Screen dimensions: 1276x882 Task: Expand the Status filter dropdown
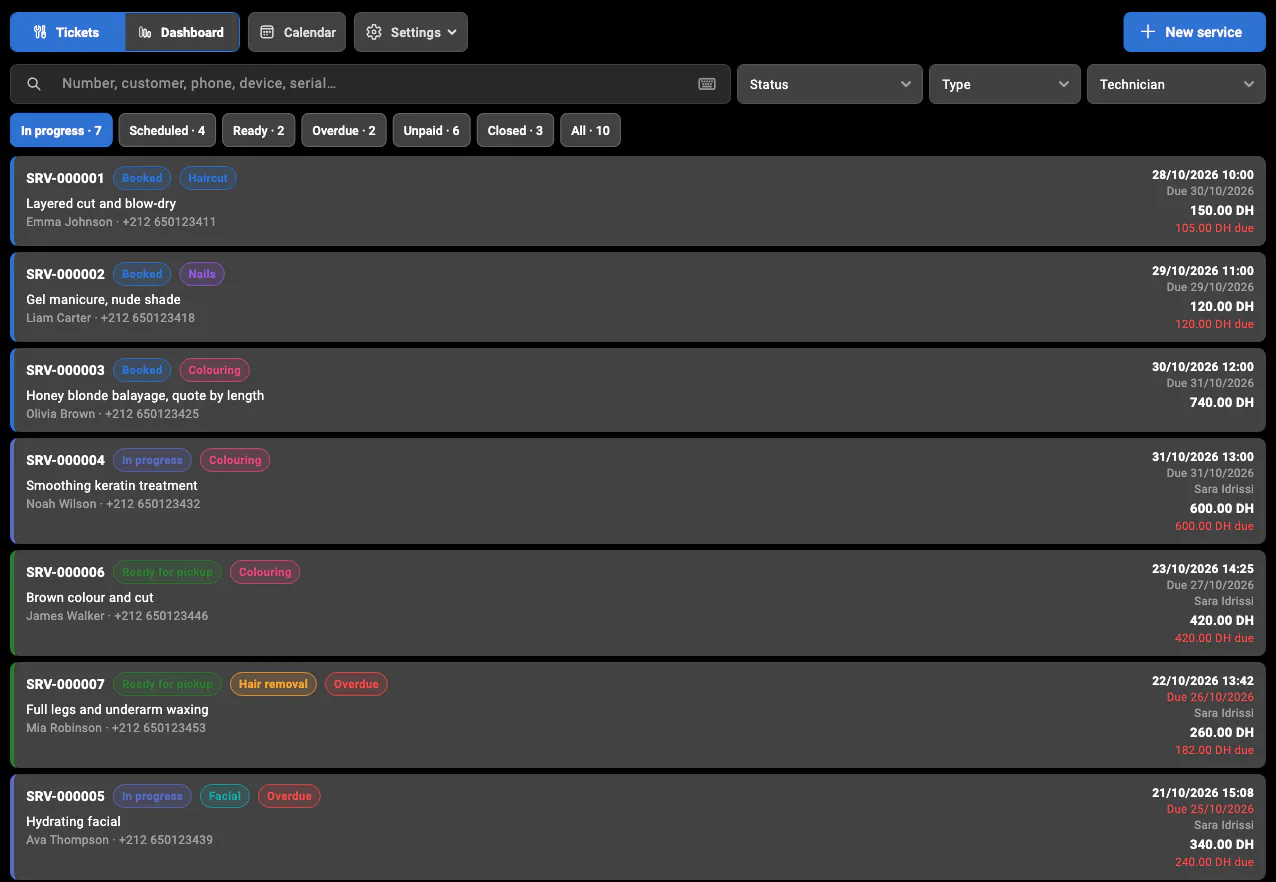(x=830, y=84)
